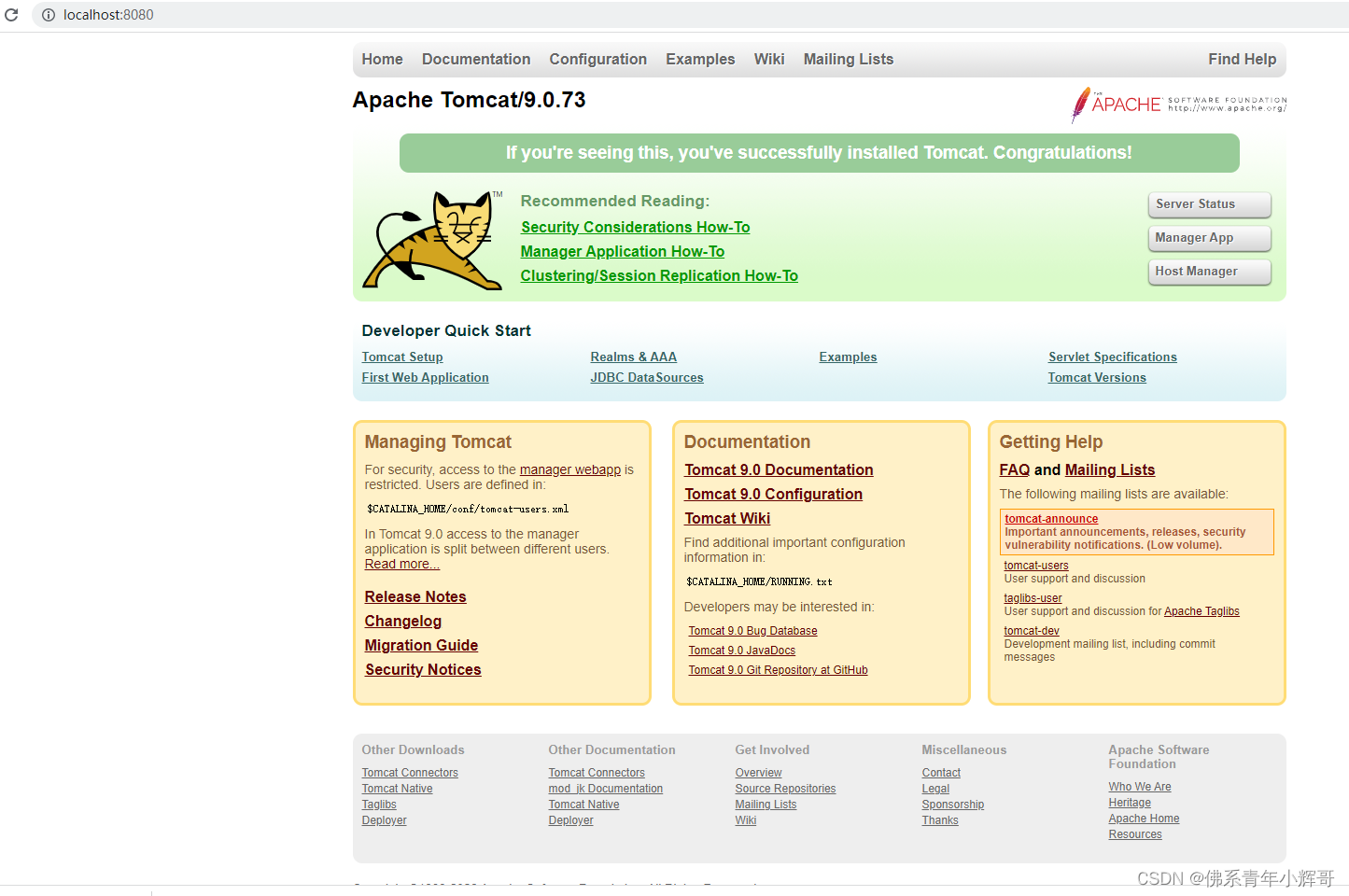The width and height of the screenshot is (1349, 896).
Task: Open the Migration Guide link
Action: (x=421, y=645)
